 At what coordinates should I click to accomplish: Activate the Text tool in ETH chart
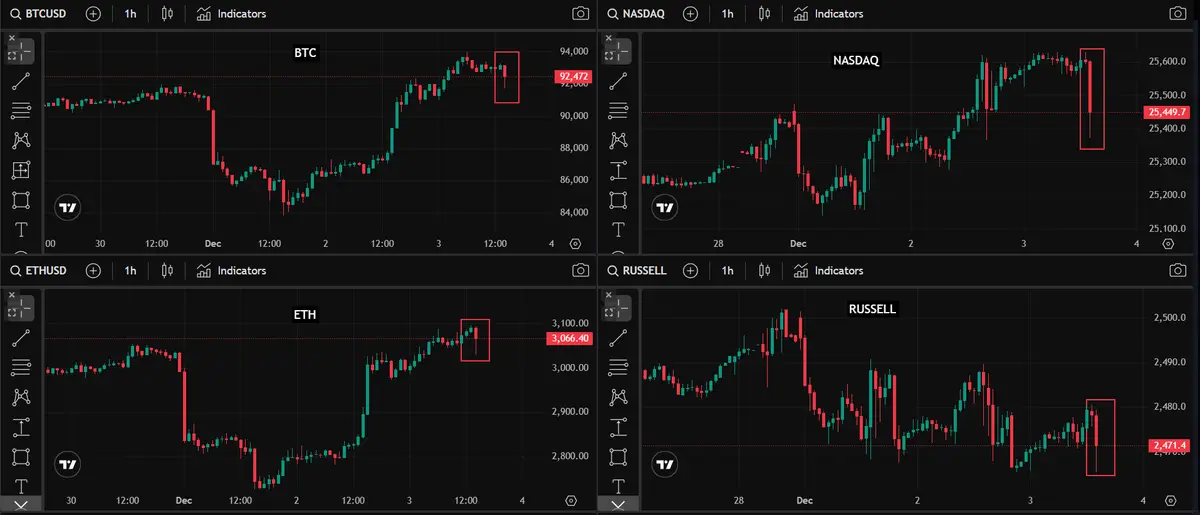point(22,486)
